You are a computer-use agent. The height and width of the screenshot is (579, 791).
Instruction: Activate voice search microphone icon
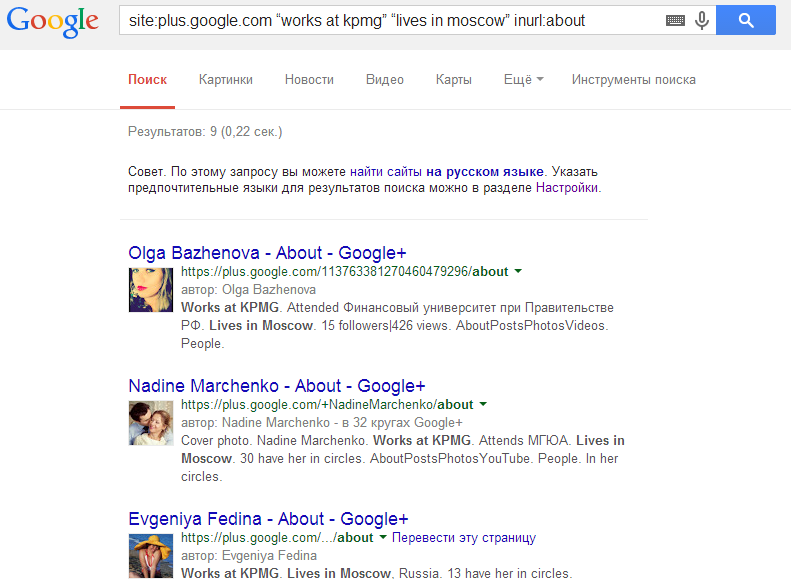(x=702, y=21)
